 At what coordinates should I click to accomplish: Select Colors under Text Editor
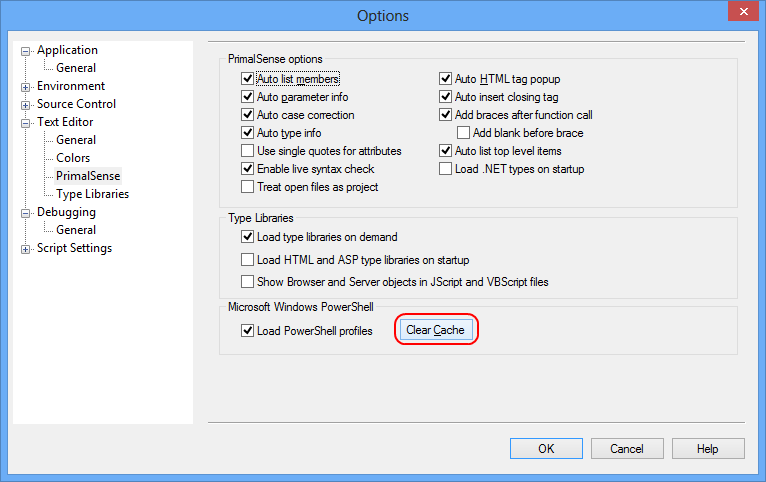click(x=73, y=158)
